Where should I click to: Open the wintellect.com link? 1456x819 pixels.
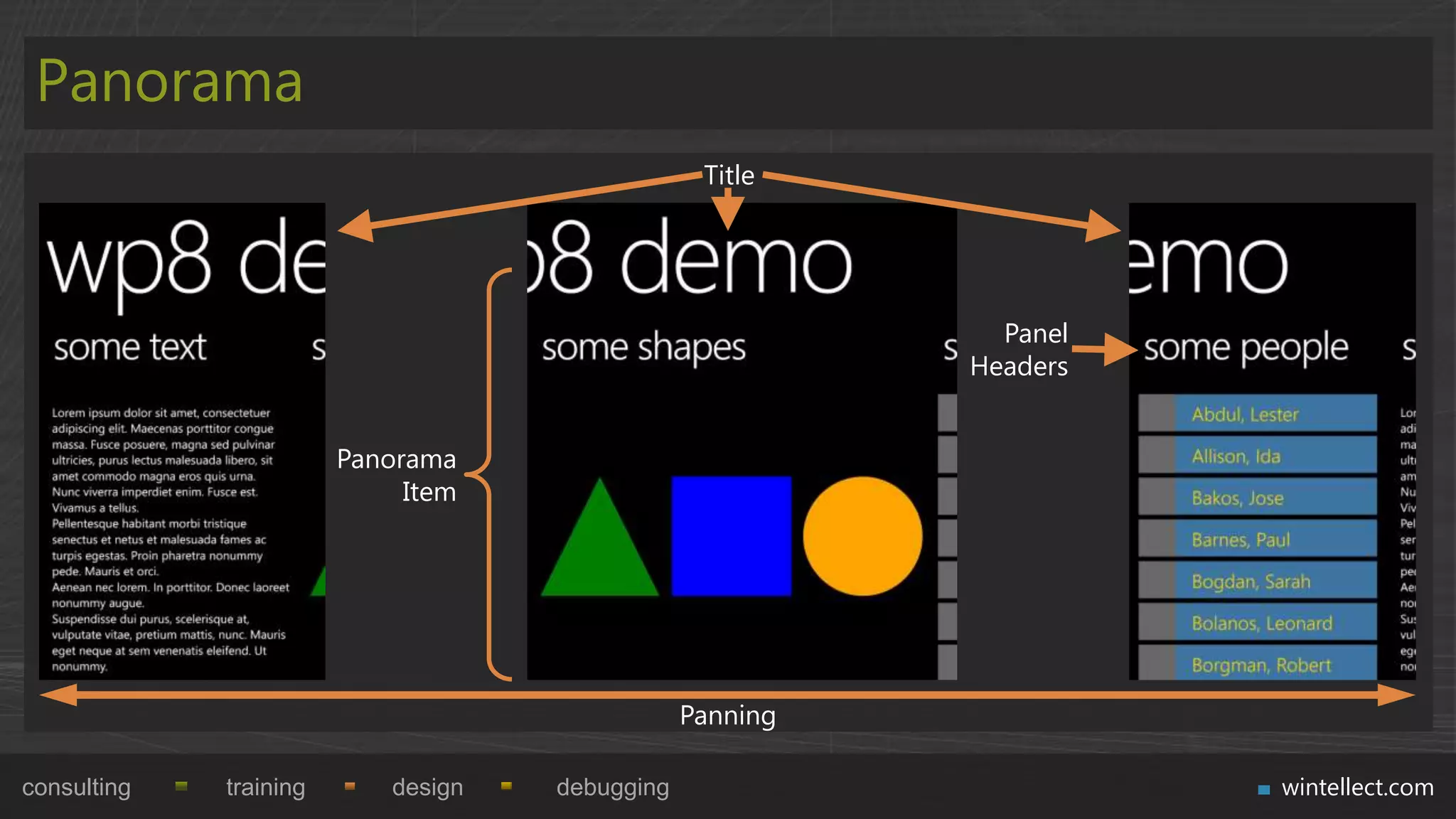[1356, 788]
